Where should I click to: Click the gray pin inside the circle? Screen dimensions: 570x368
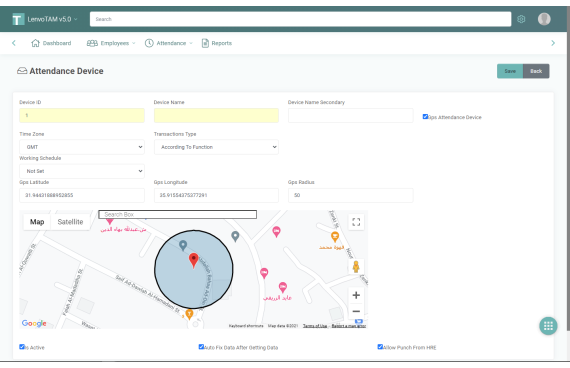pos(183,245)
